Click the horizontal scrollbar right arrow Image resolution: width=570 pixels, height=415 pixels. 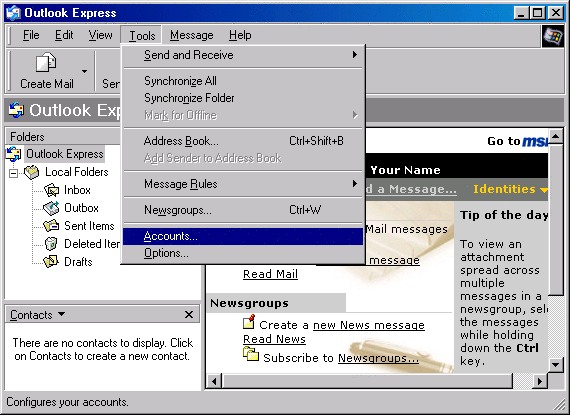tap(540, 381)
